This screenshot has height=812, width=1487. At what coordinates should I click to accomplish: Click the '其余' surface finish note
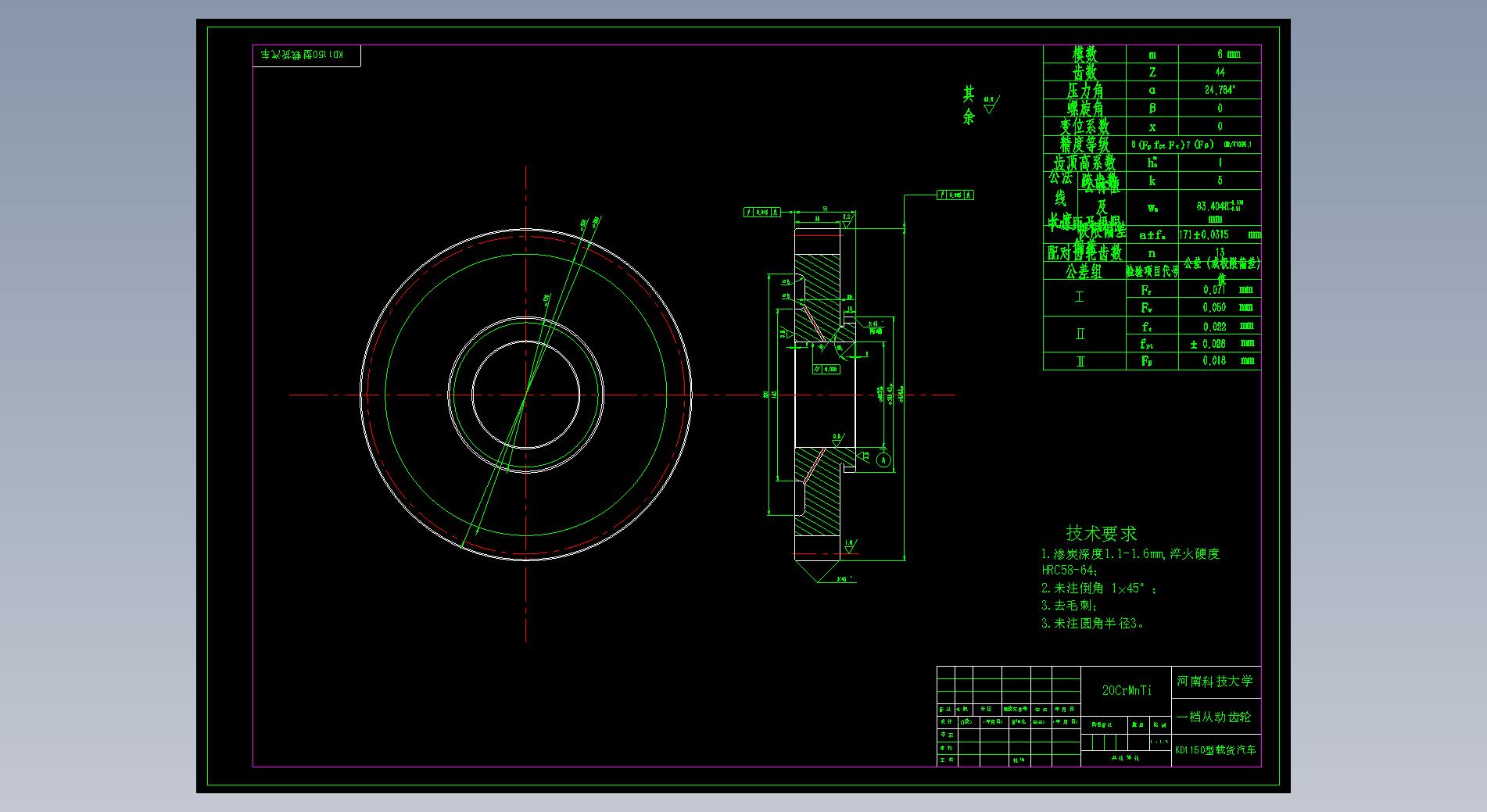pos(969,106)
